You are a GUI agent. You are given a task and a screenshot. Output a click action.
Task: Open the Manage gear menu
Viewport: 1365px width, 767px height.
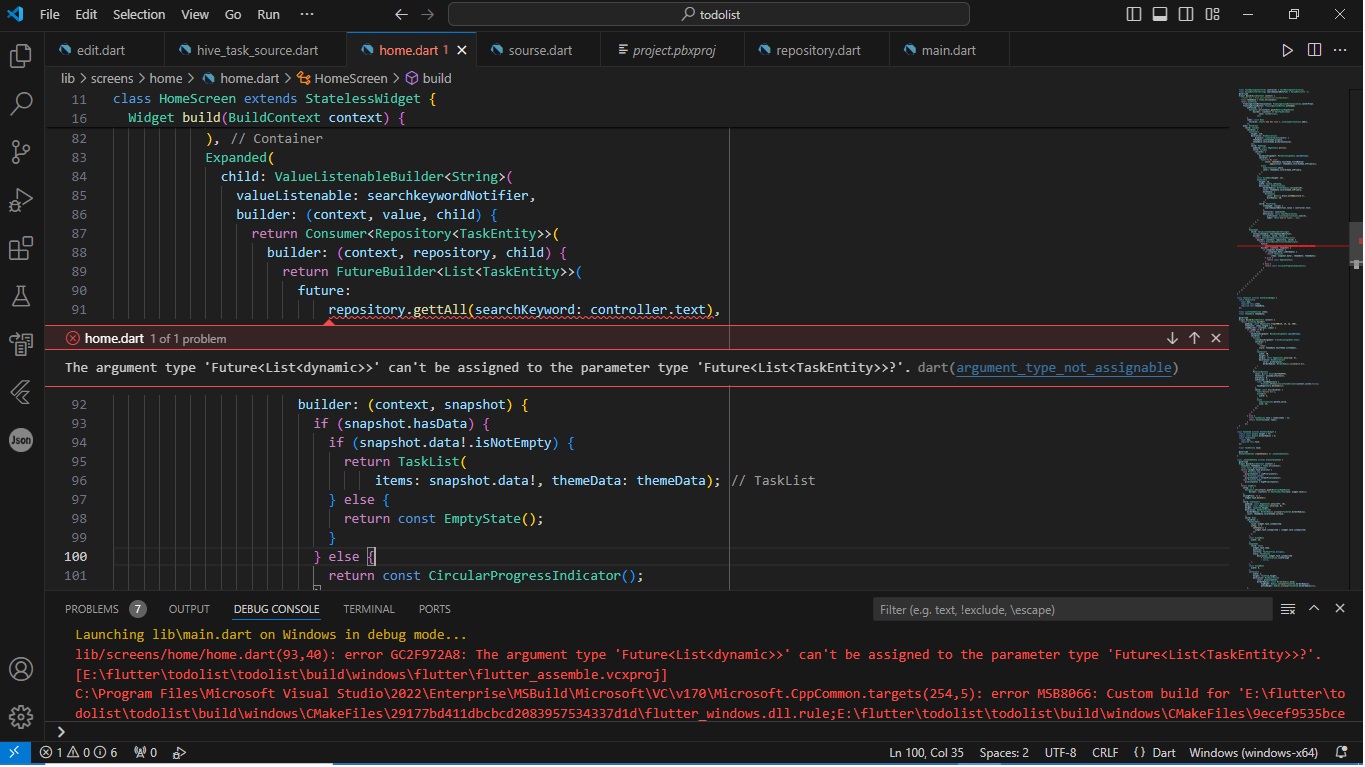(x=21, y=717)
